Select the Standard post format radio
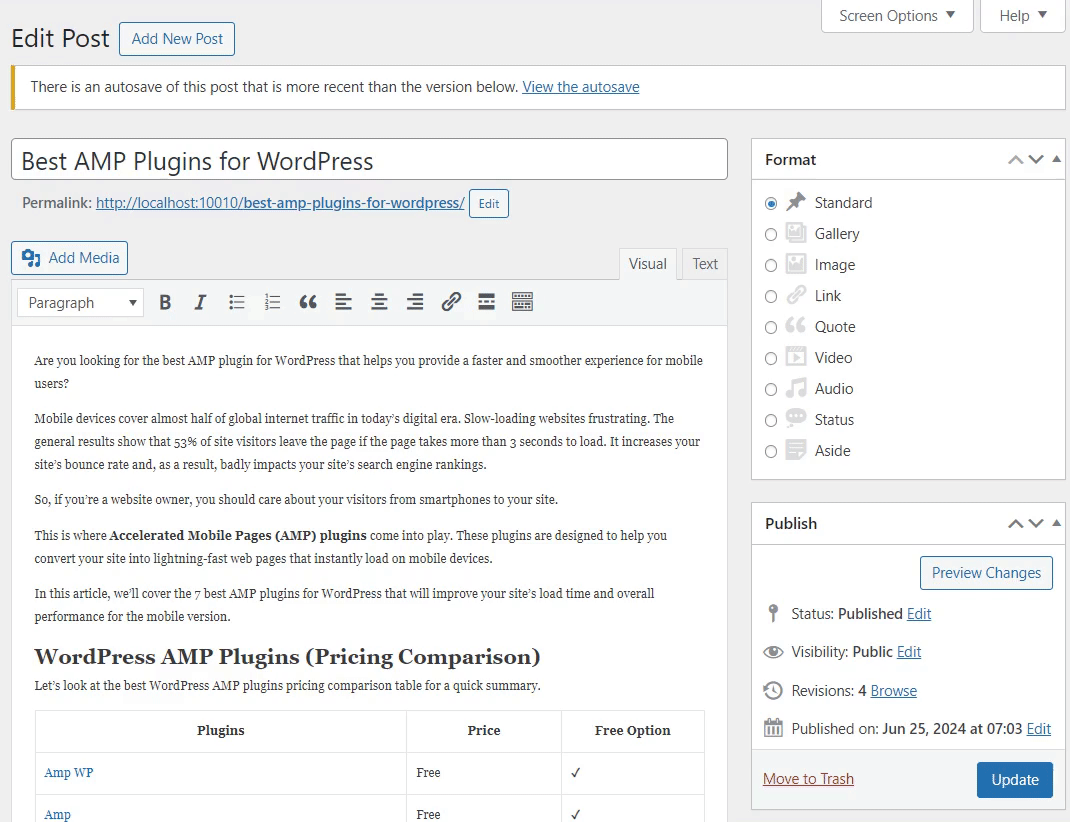 click(771, 203)
